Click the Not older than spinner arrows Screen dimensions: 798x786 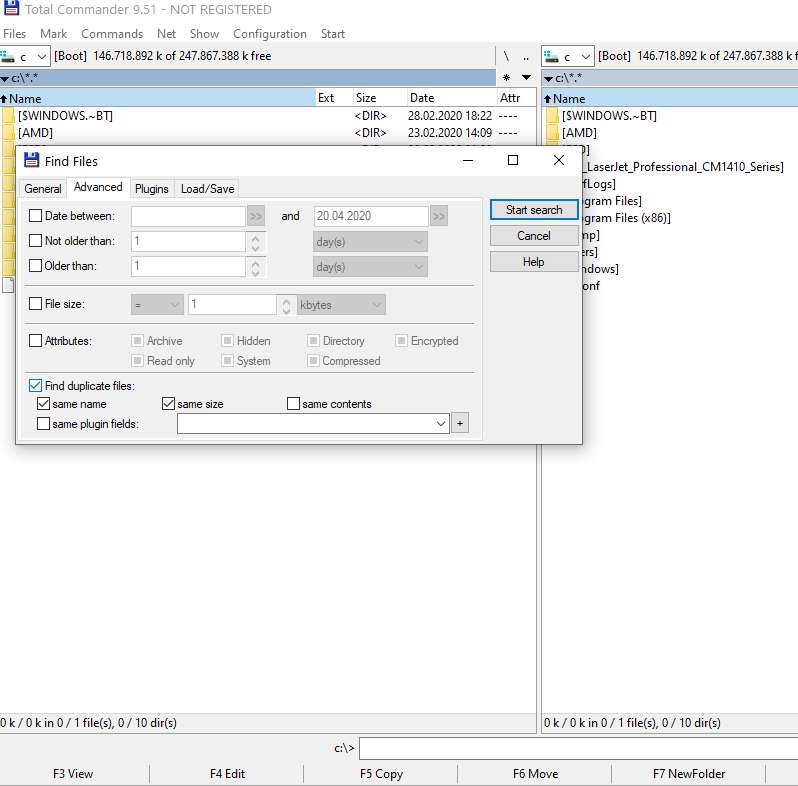click(255, 242)
